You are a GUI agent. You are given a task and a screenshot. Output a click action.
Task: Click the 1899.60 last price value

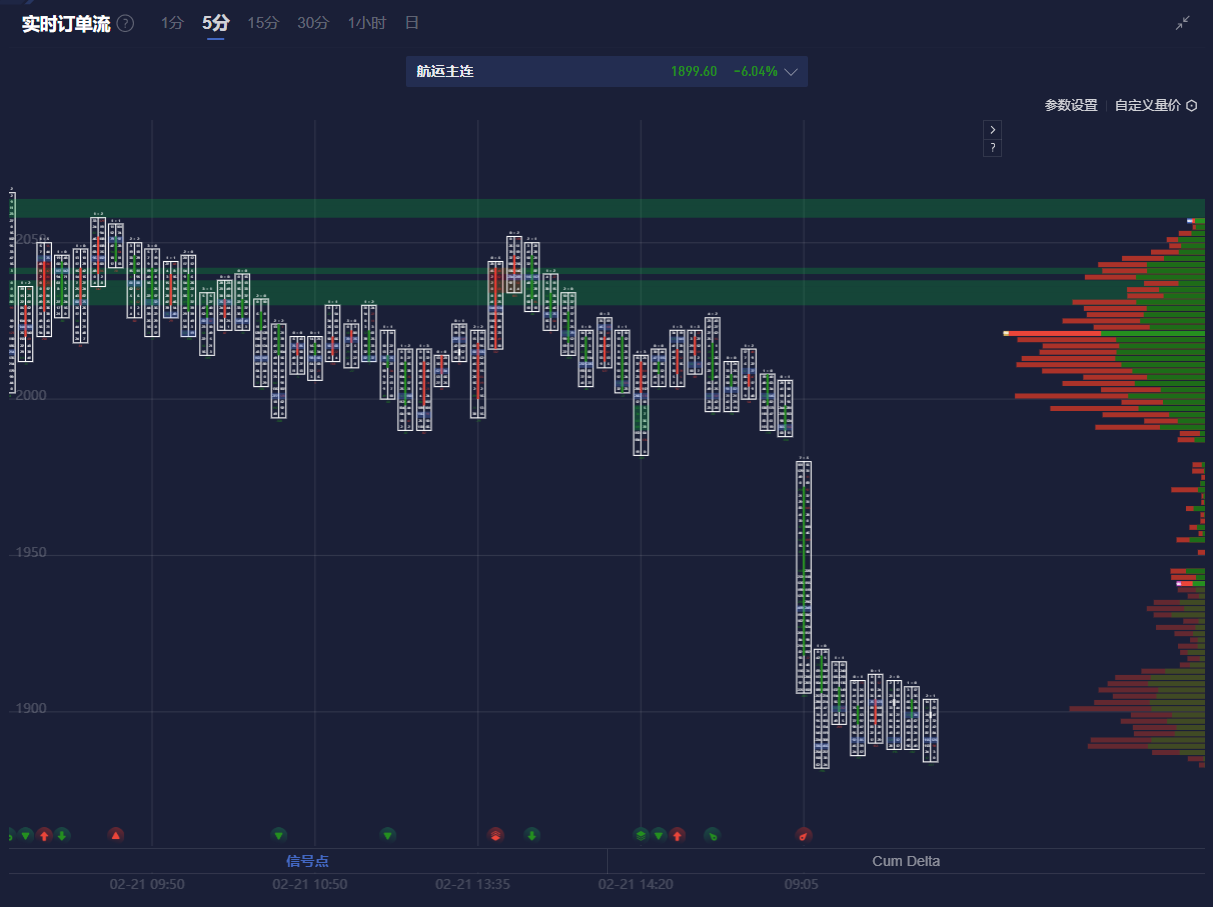[694, 72]
